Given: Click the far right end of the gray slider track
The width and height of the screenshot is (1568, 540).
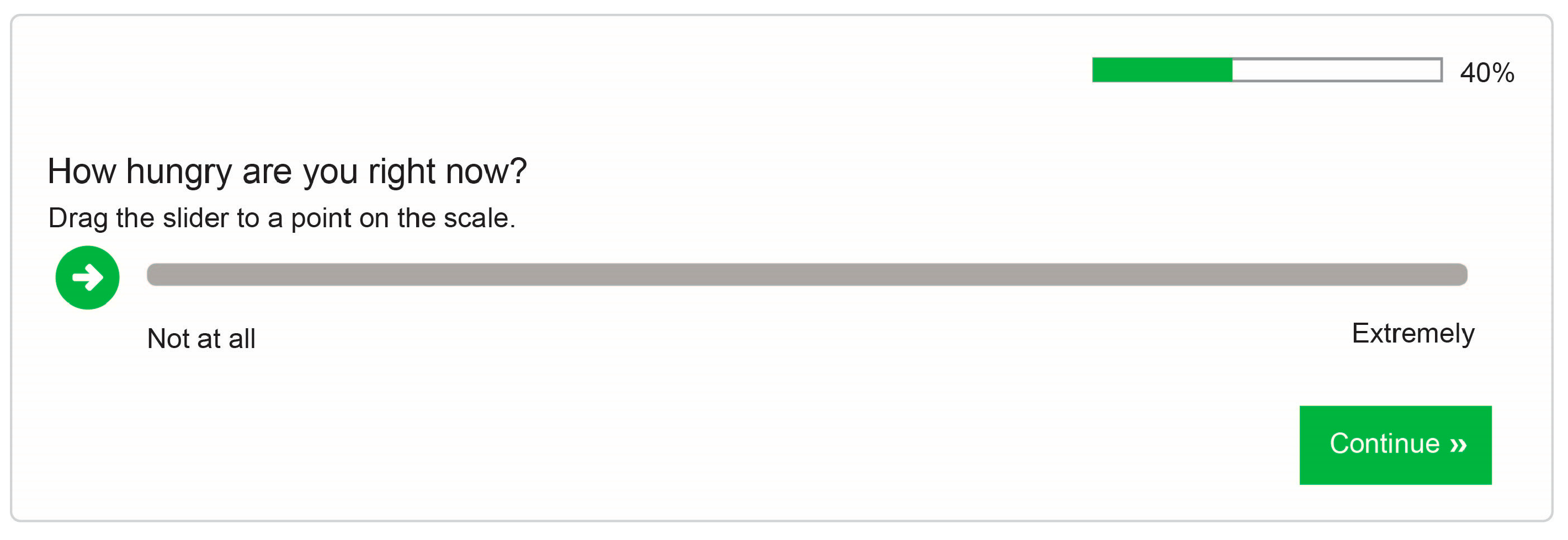Looking at the screenshot, I should pos(1461,274).
